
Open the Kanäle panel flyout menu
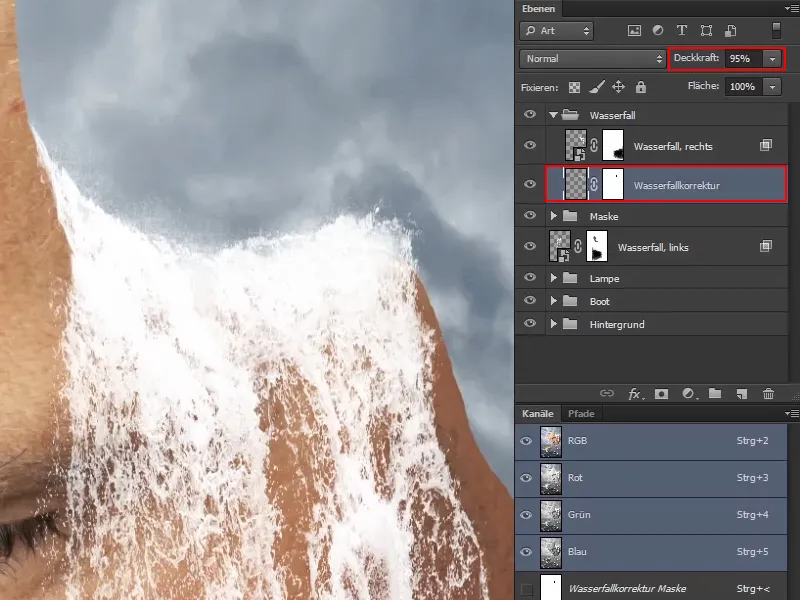click(792, 413)
